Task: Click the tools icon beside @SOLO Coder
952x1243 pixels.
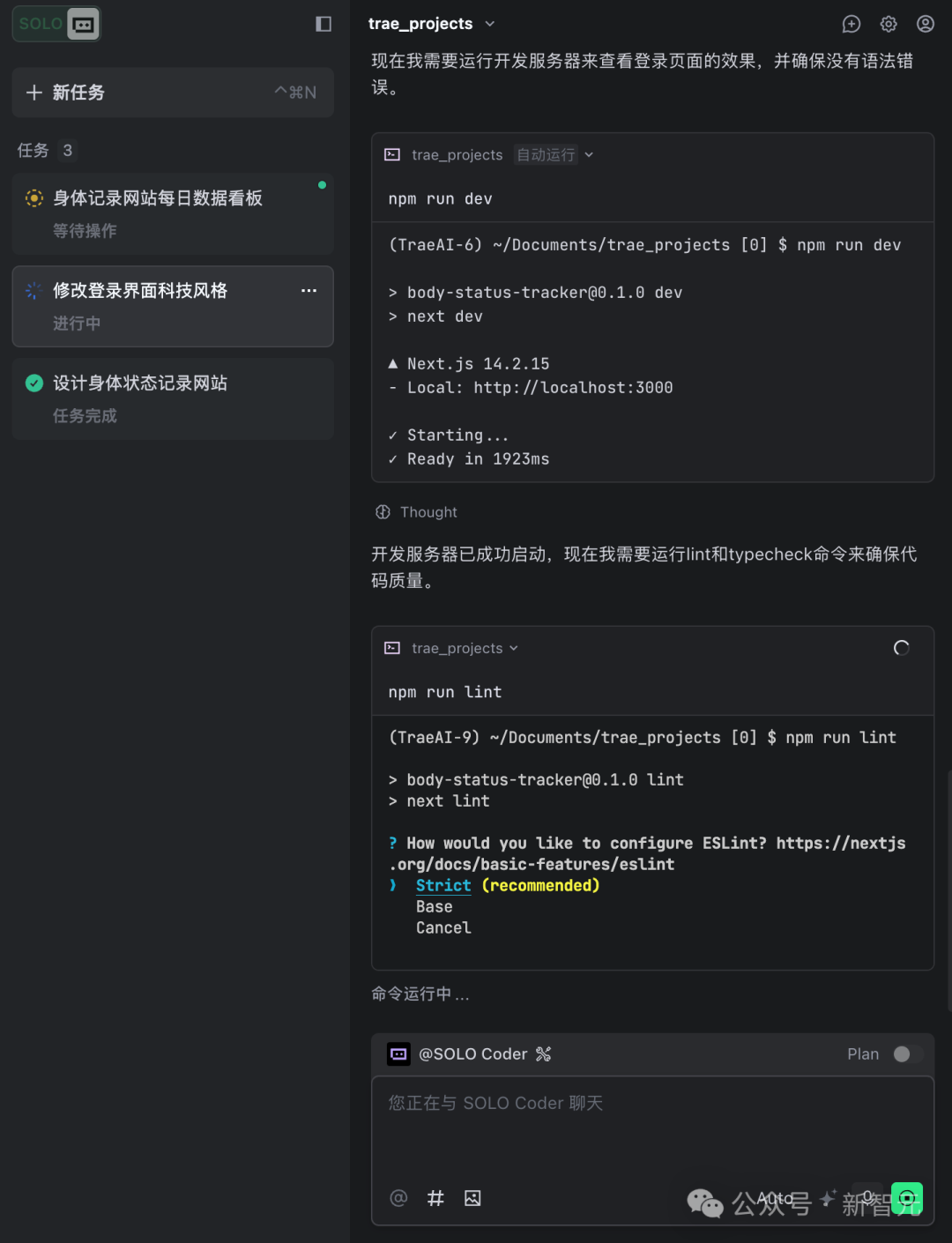Action: 544,1053
